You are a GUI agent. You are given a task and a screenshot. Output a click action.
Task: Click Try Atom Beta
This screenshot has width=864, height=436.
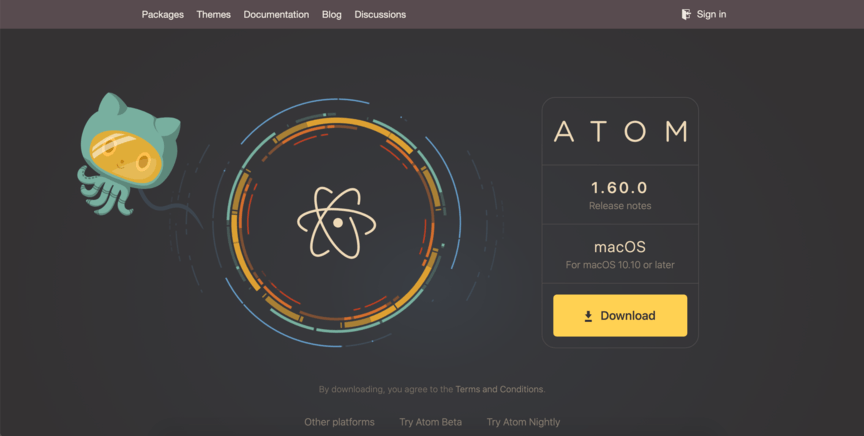click(x=430, y=422)
